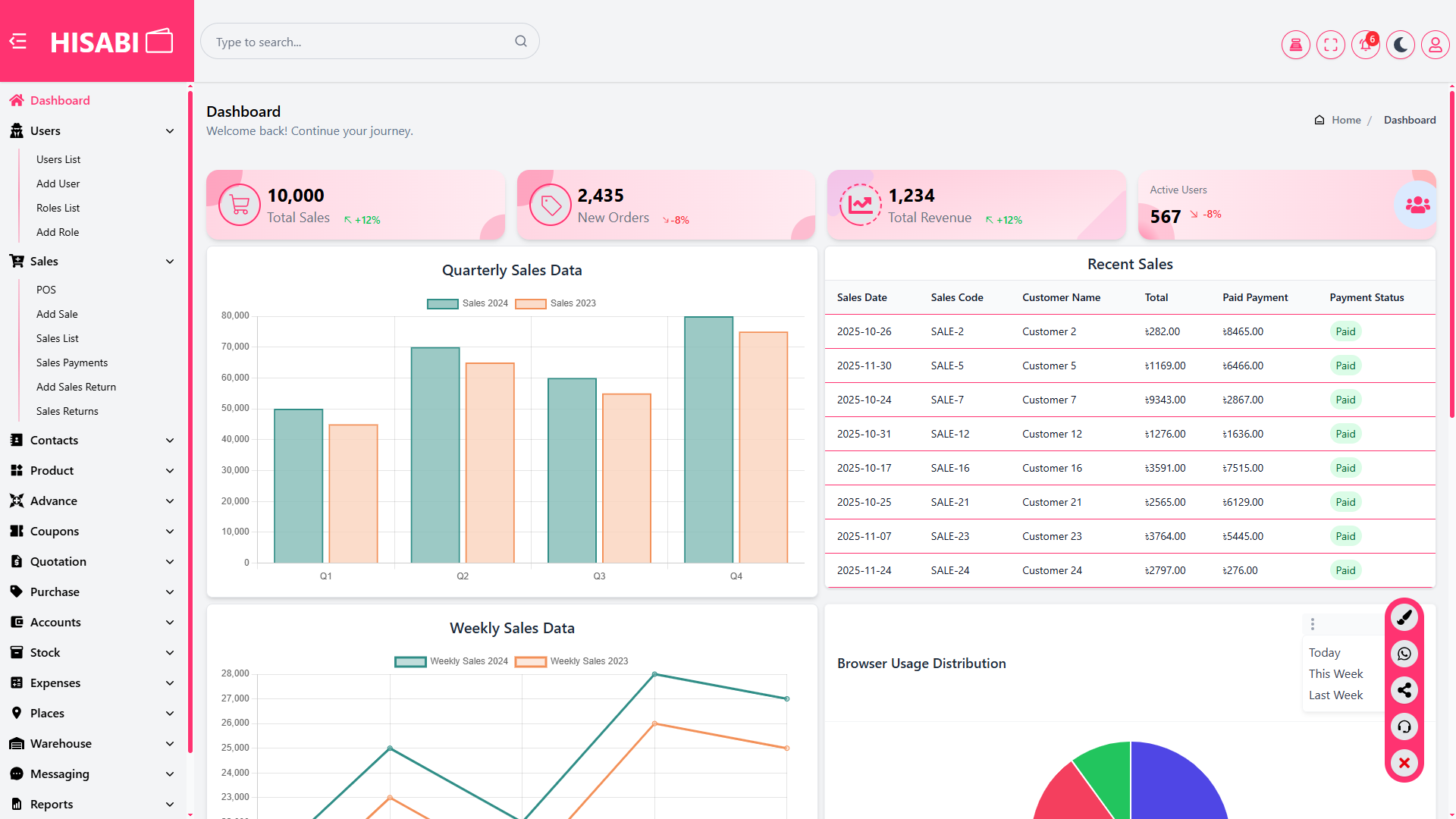Click the Home breadcrumb link

point(1346,120)
